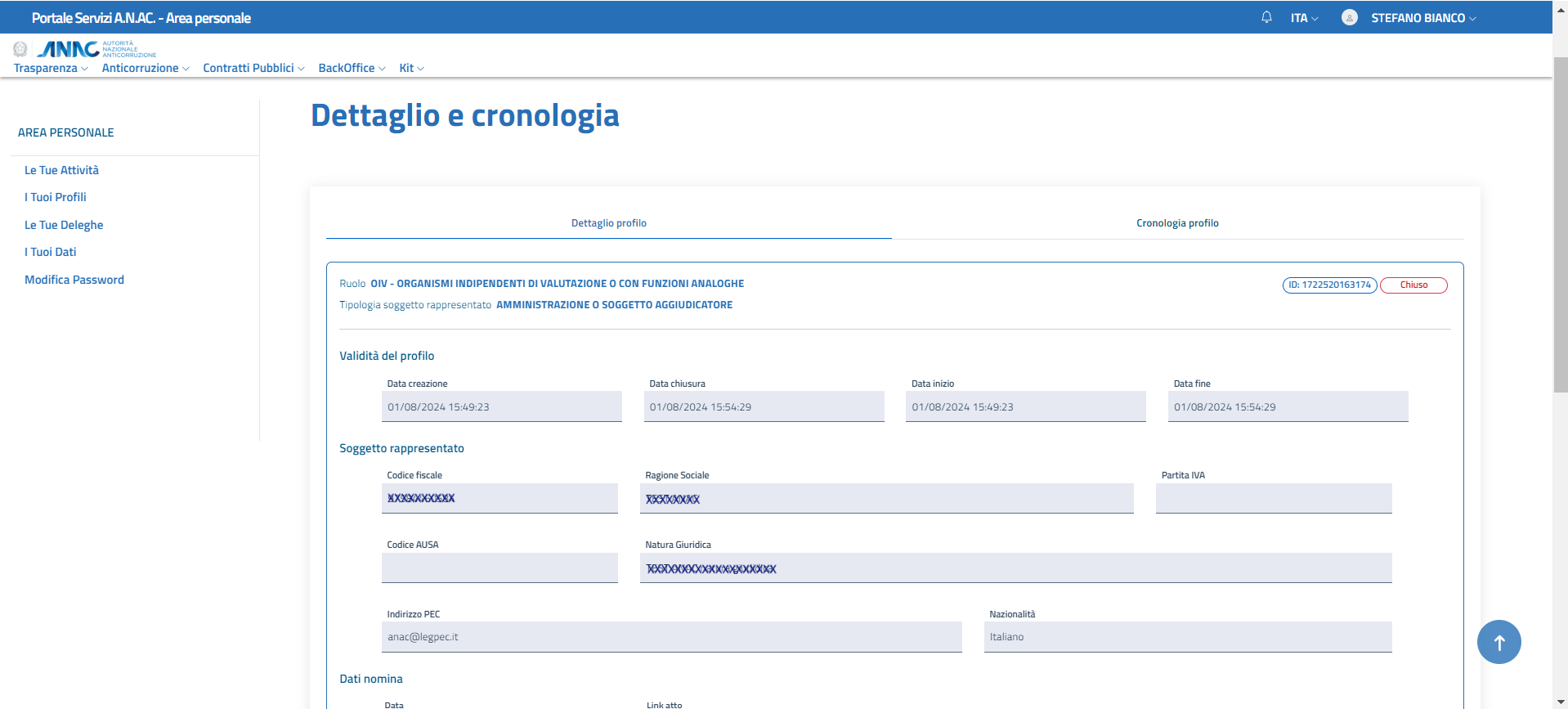Expand the STEFANO BIANCO user menu
Viewport: 1568px width, 709px height.
point(1422,18)
